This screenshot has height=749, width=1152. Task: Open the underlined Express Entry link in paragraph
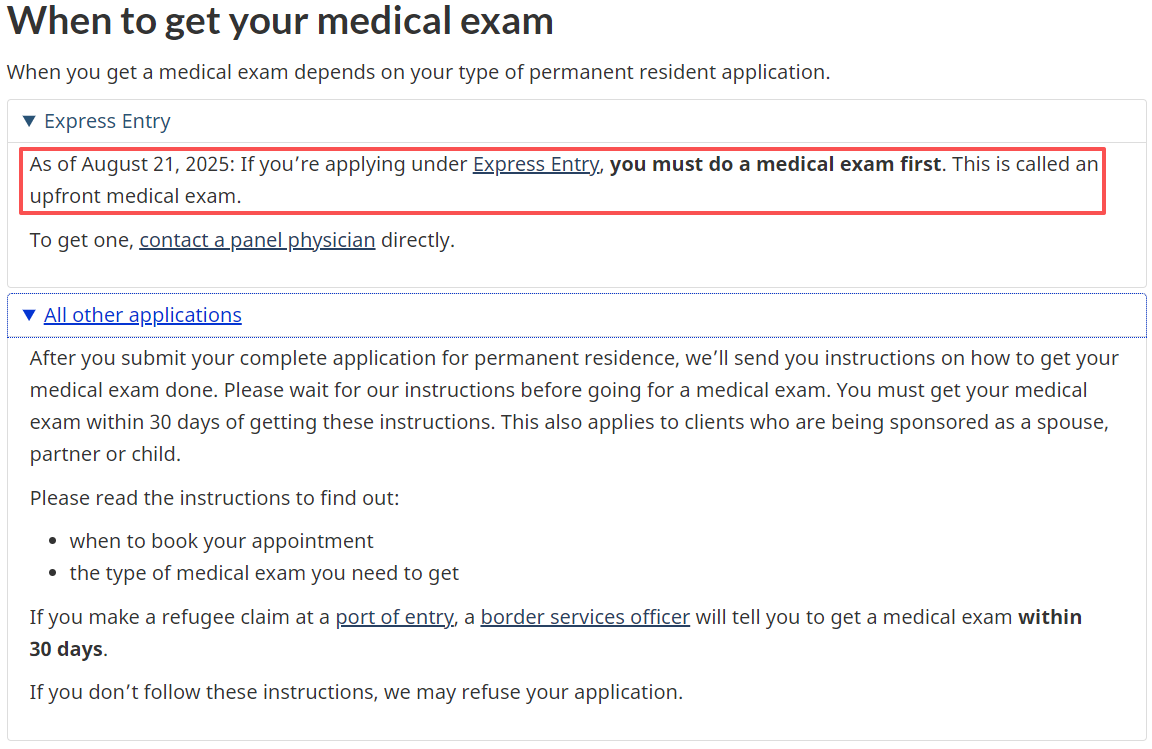[x=535, y=164]
